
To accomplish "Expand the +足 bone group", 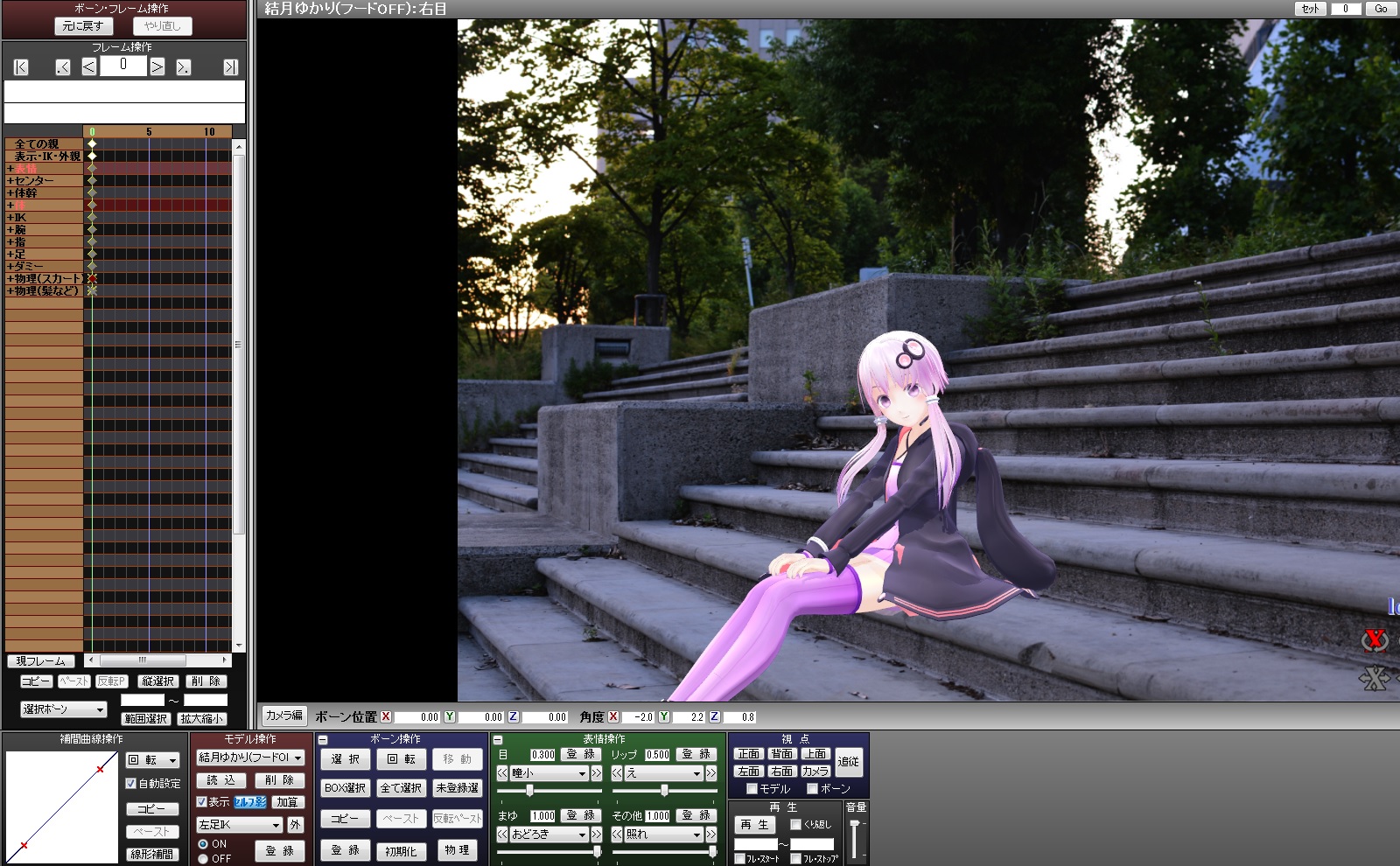I will click(10, 255).
